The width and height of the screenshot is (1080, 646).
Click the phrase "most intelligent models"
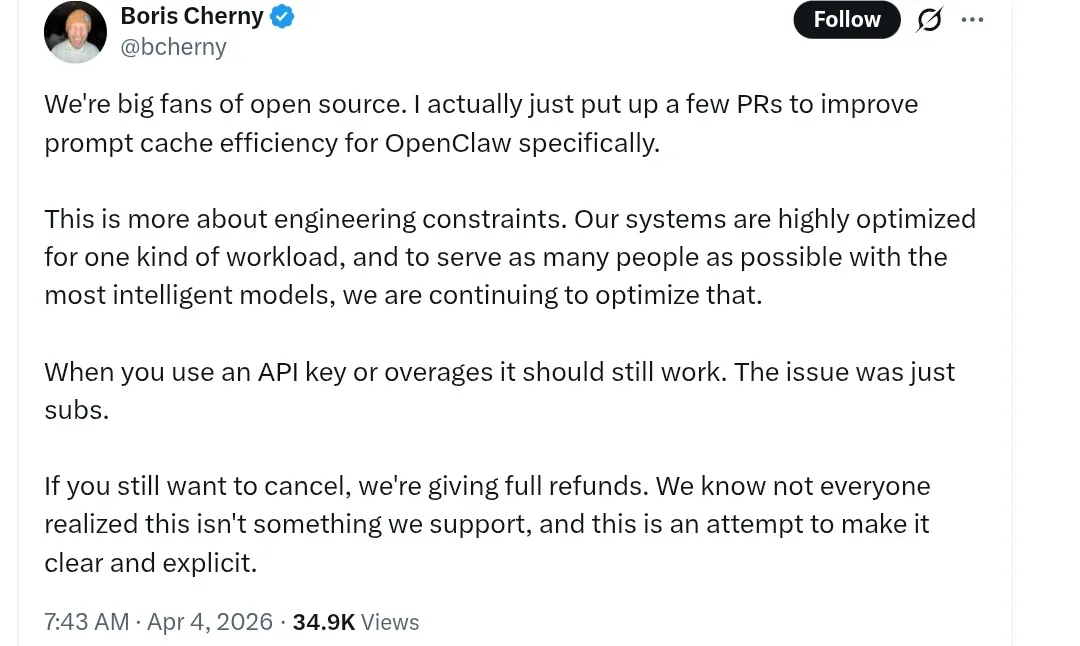(x=191, y=295)
